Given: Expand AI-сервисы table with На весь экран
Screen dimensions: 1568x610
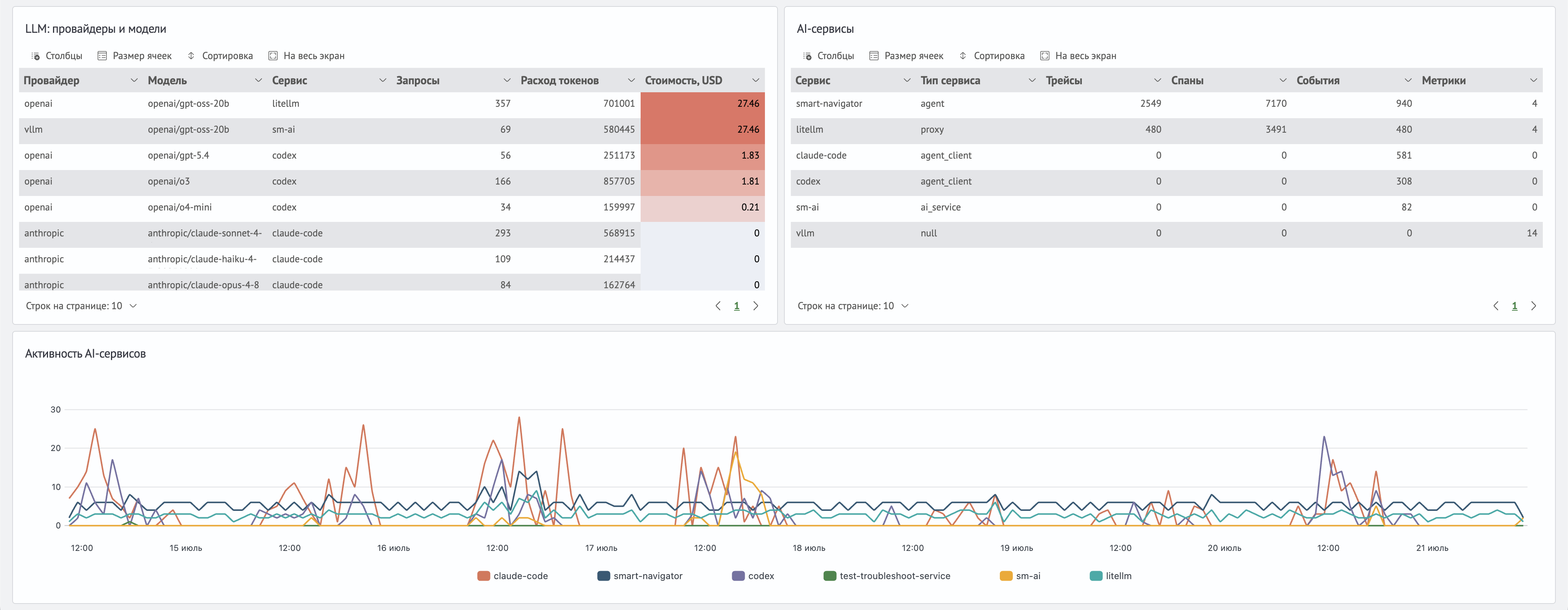Looking at the screenshot, I should [x=1079, y=56].
